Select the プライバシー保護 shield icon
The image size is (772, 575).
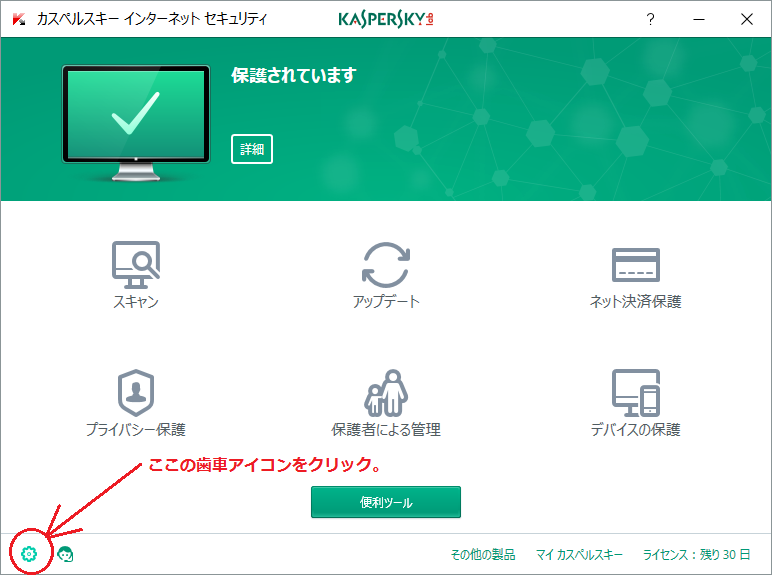click(135, 393)
